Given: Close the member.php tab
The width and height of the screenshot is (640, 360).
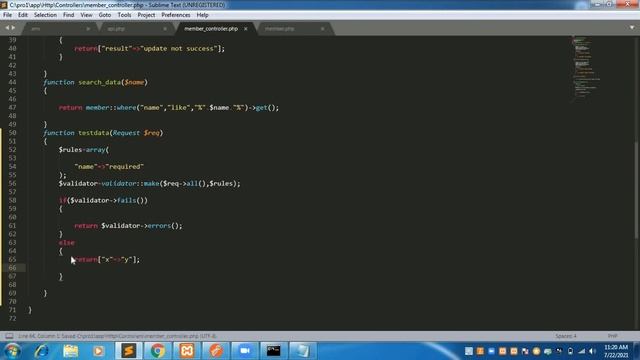Looking at the screenshot, I should pyautogui.click(x=322, y=29).
